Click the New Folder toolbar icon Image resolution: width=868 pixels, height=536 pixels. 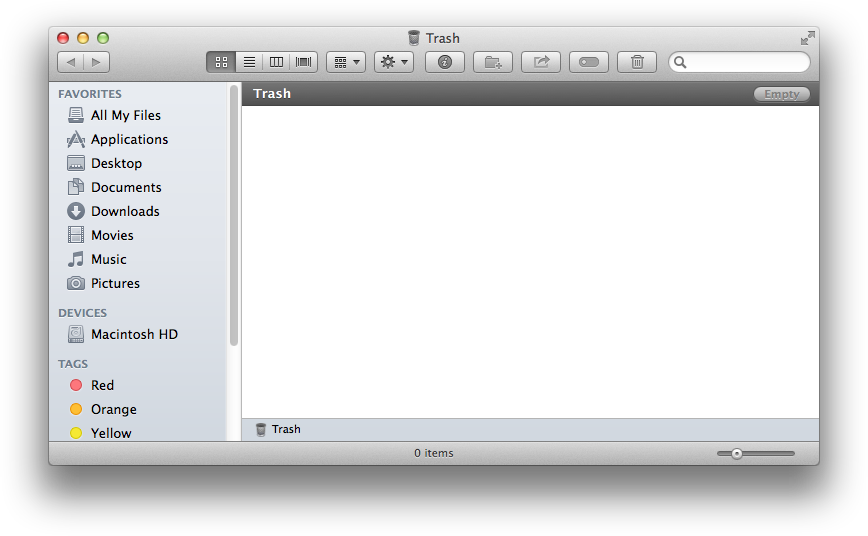point(493,62)
